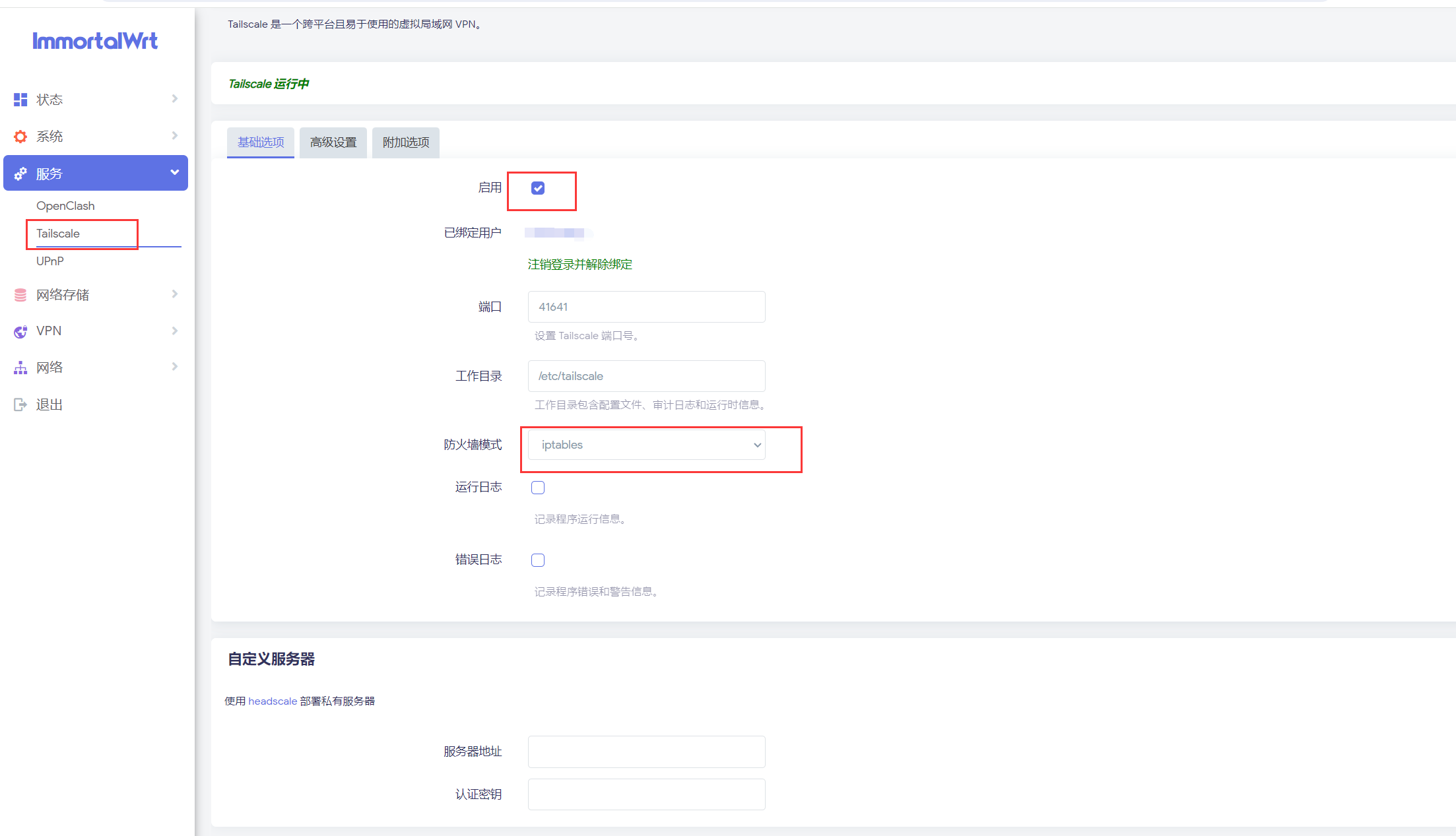Enable the 运行日志 checkbox
The height and width of the screenshot is (836, 1456).
(538, 488)
